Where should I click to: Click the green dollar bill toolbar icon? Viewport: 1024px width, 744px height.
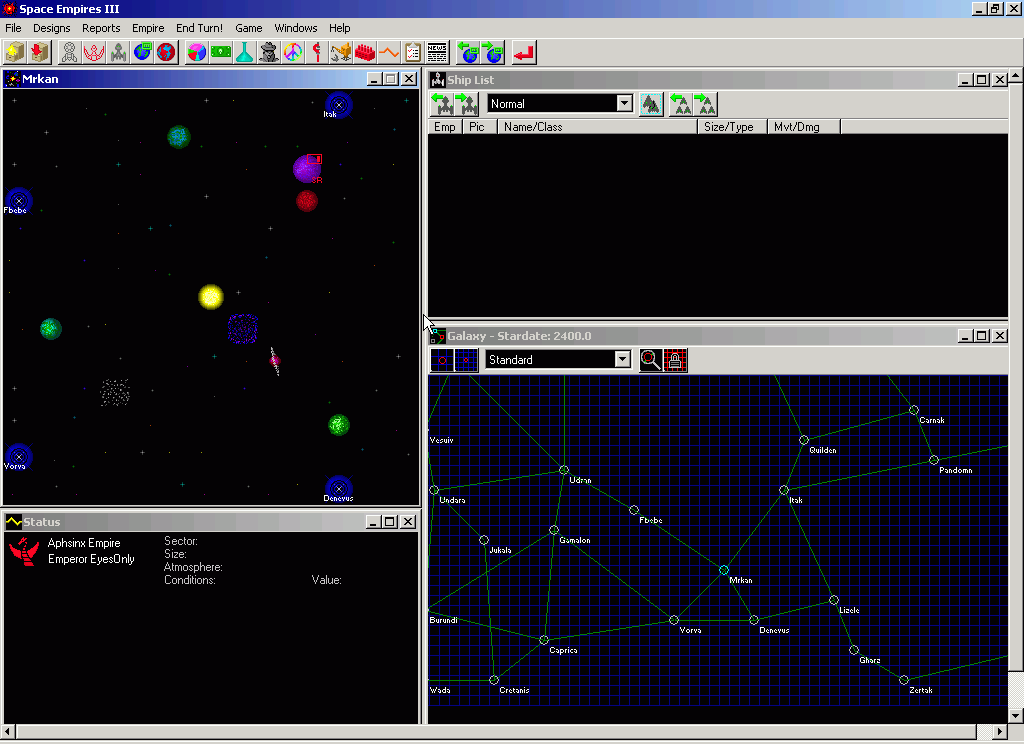point(221,51)
